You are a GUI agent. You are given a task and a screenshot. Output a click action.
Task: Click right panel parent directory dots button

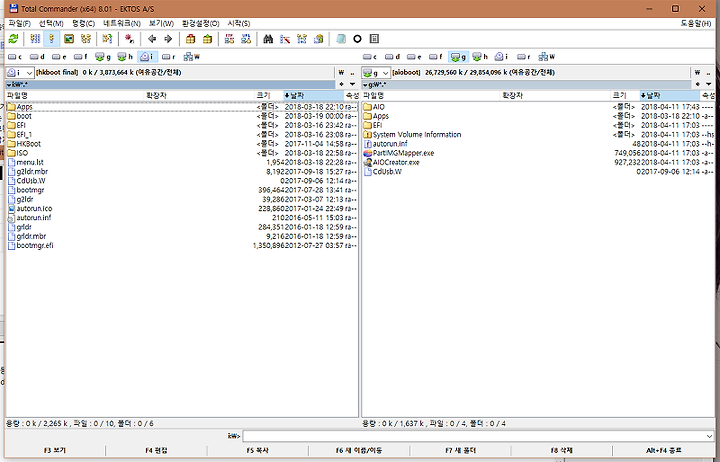[709, 73]
